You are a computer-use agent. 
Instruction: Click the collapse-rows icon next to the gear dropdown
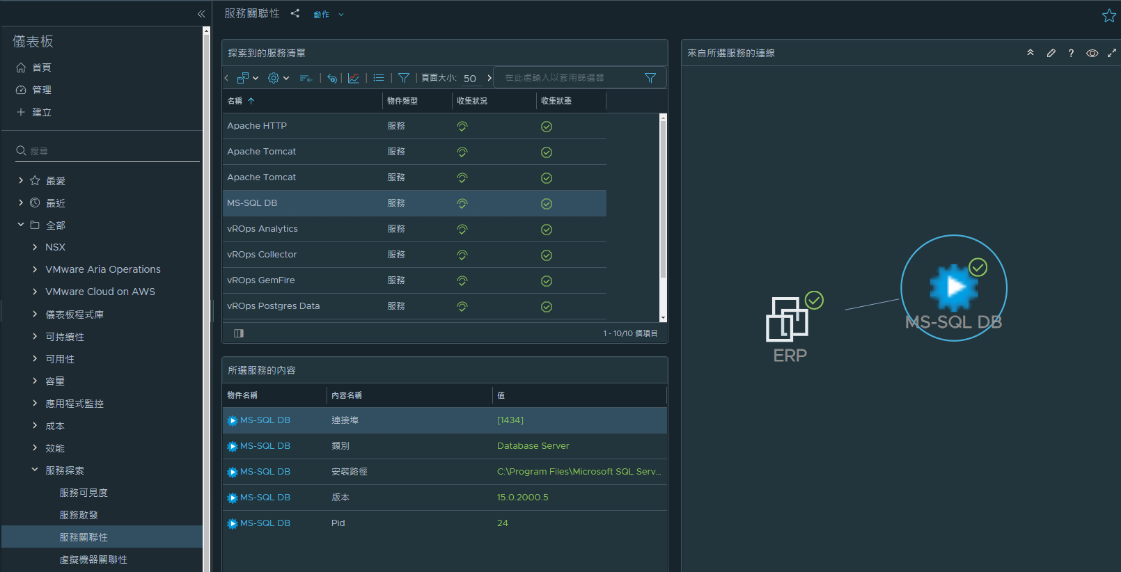(305, 78)
